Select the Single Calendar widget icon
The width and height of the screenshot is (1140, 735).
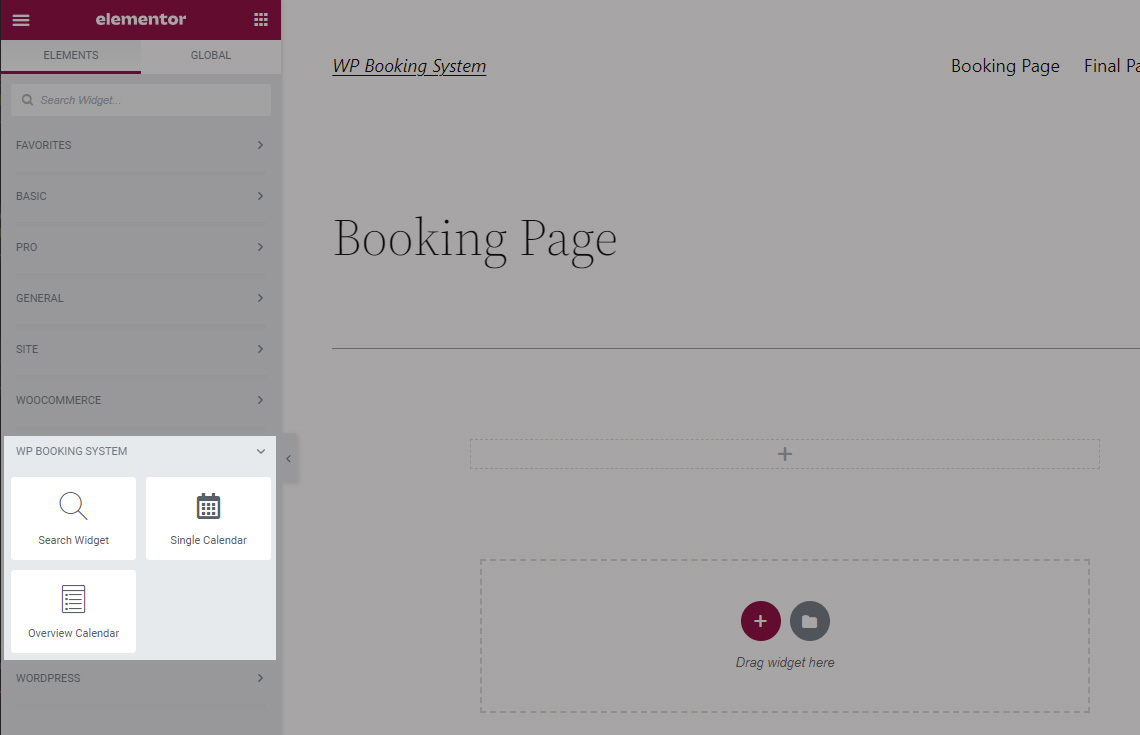coord(208,506)
